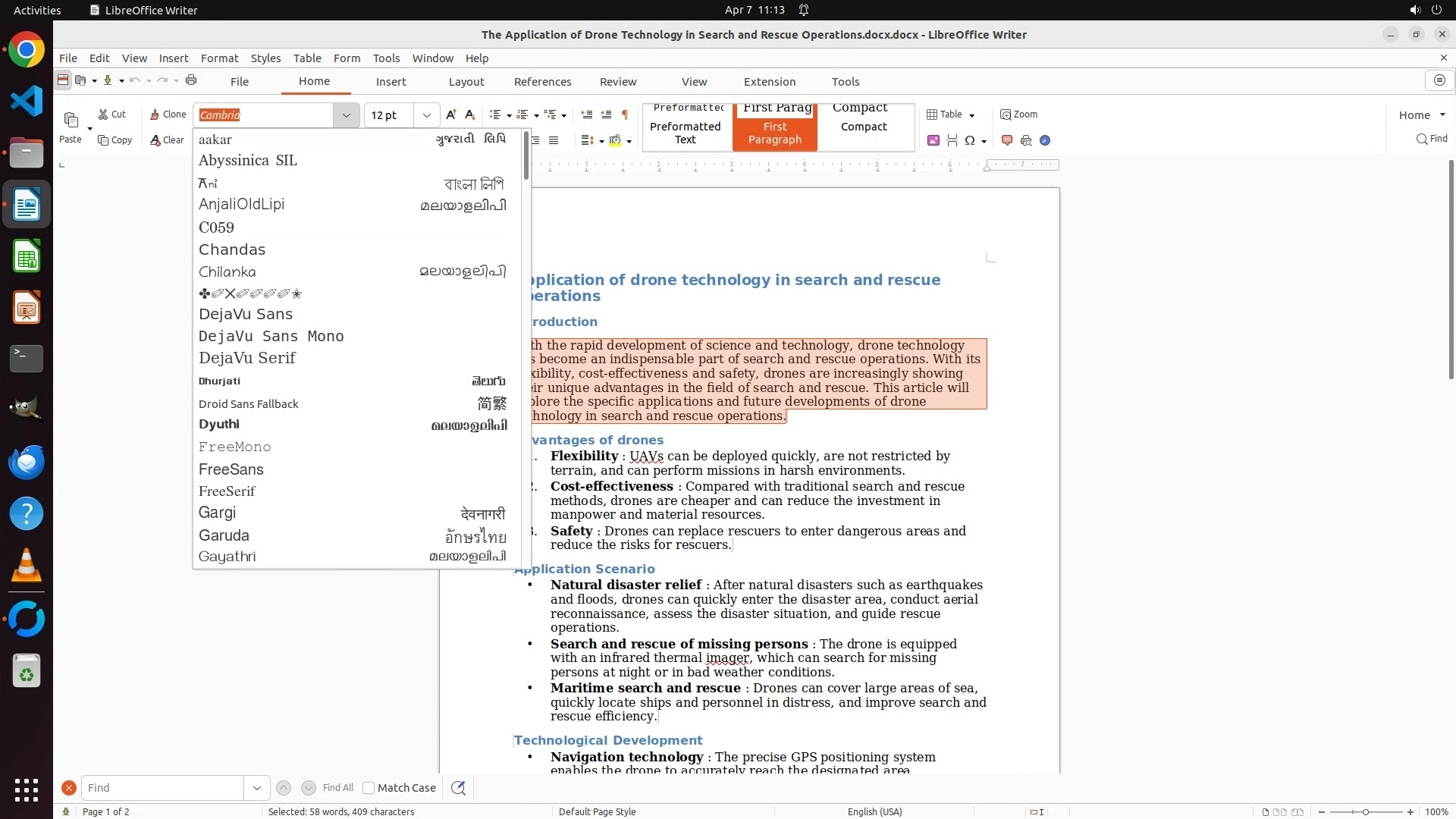
Task: Collapse the font name dropdown arrow
Action: click(347, 115)
